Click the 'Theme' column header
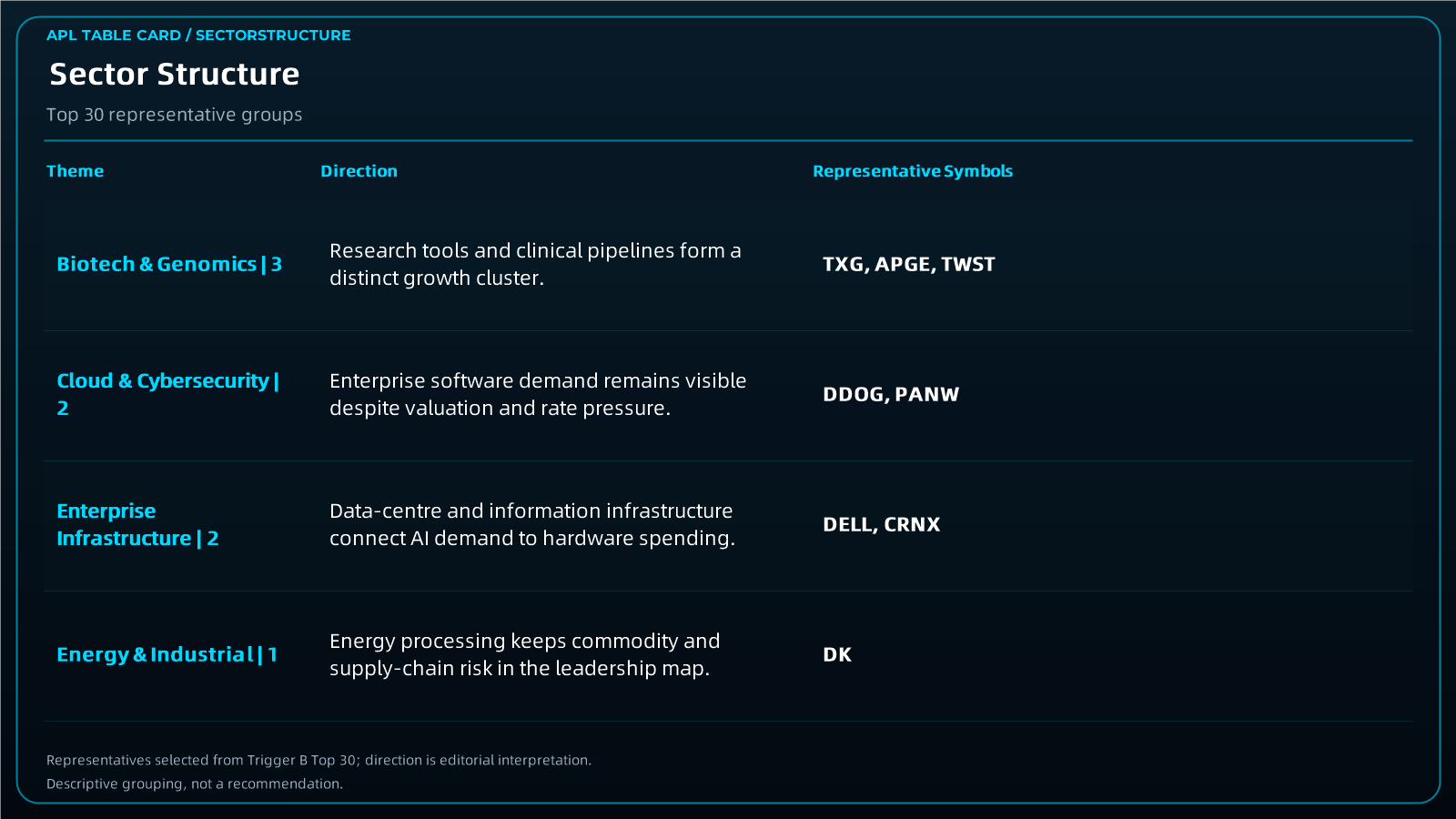This screenshot has width=1456, height=819. 76,171
